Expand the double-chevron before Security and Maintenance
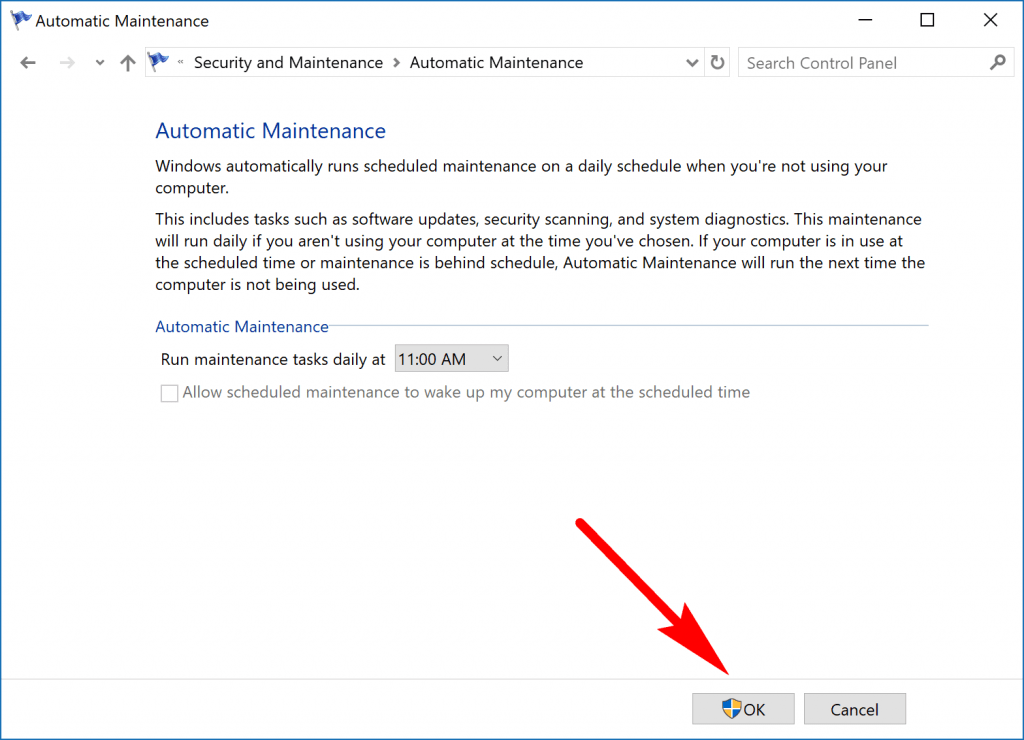The image size is (1024, 740). [181, 62]
